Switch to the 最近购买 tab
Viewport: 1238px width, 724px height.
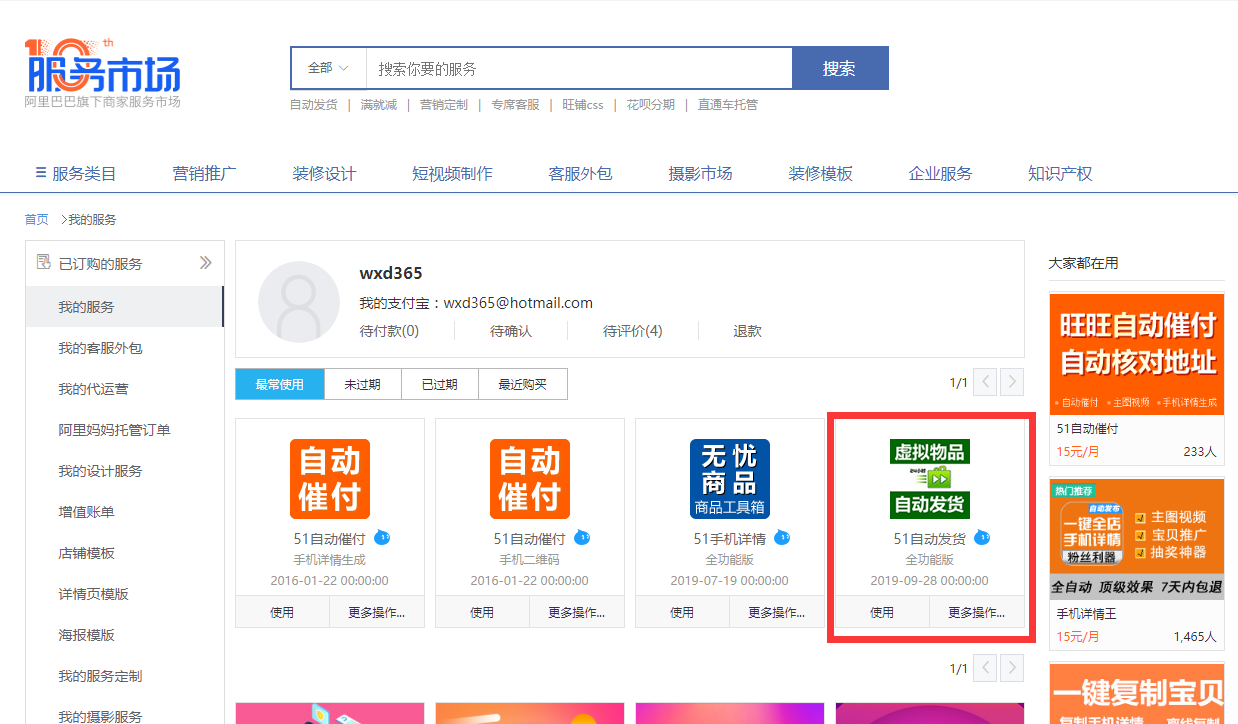[x=523, y=384]
